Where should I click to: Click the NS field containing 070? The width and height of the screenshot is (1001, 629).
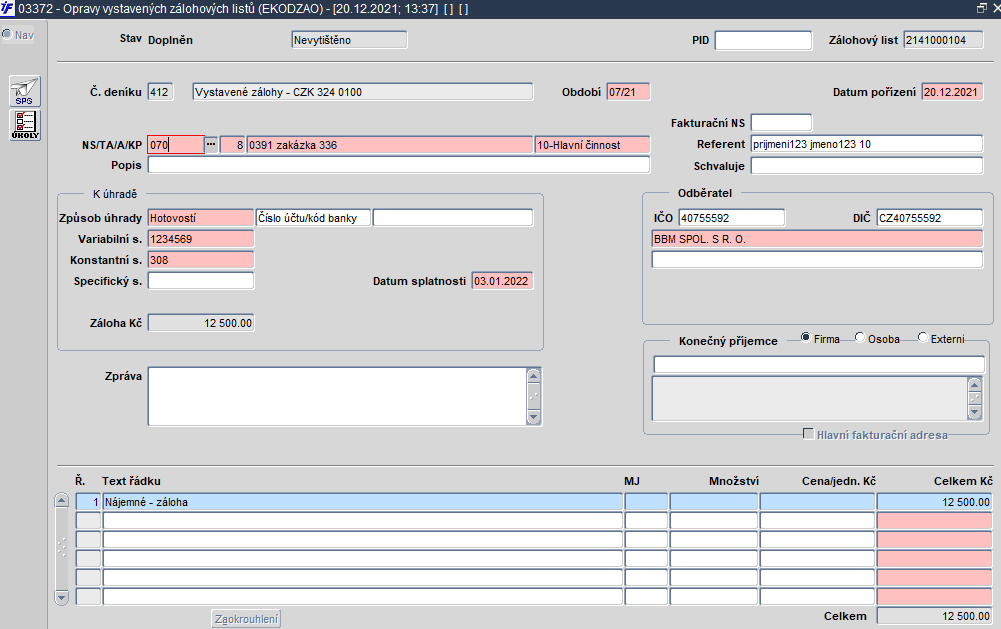coord(176,145)
